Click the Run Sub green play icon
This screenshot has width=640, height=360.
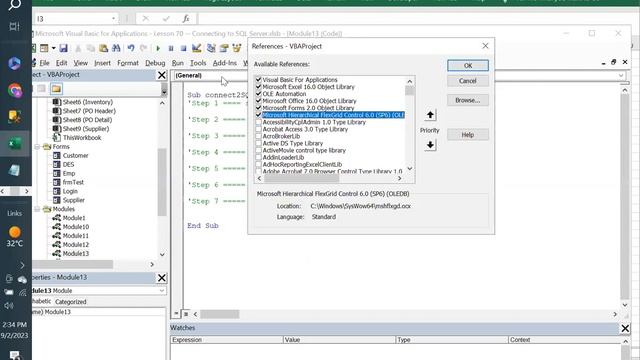pyautogui.click(x=158, y=49)
